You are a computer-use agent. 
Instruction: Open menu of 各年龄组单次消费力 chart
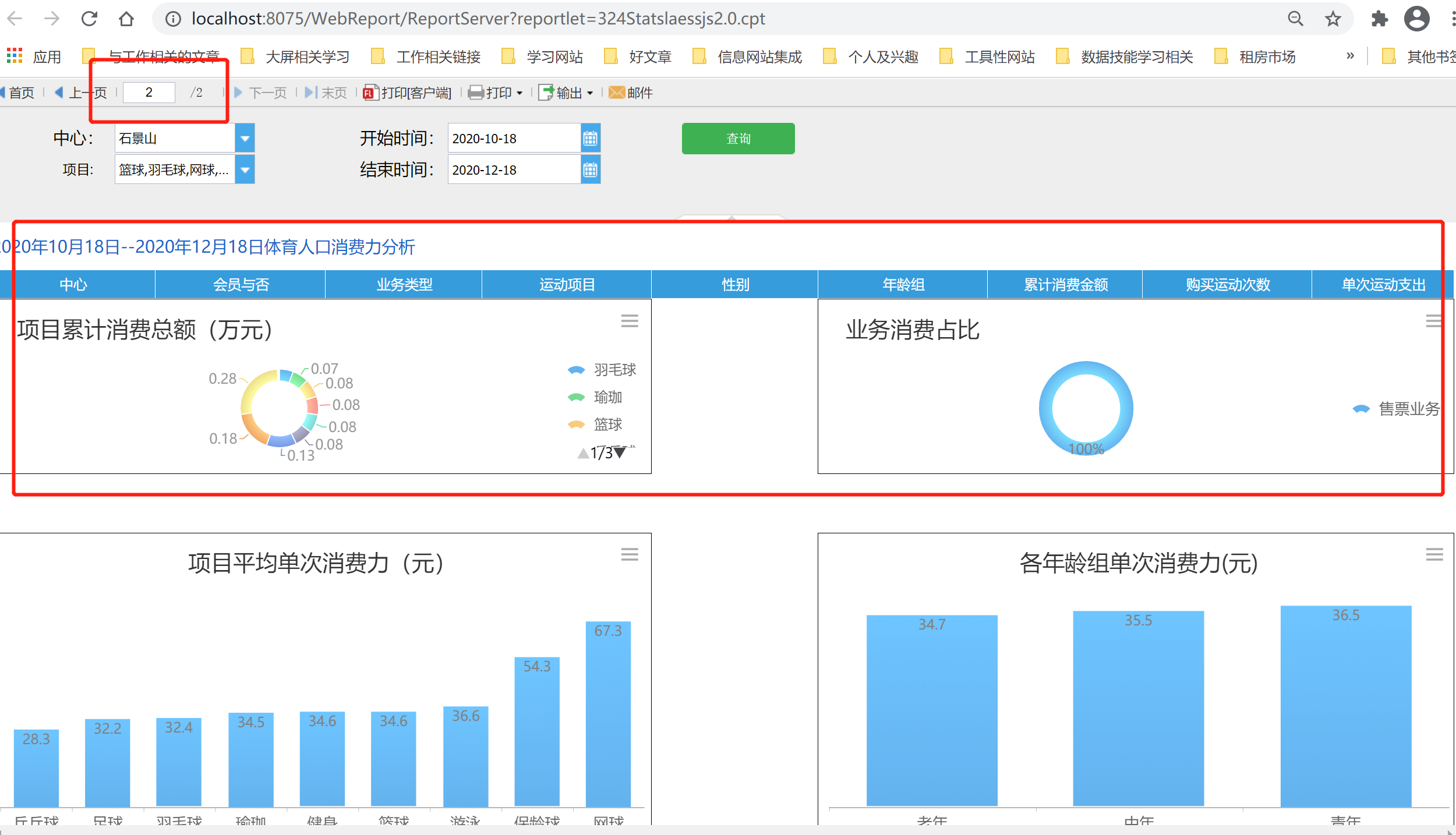click(x=1434, y=554)
